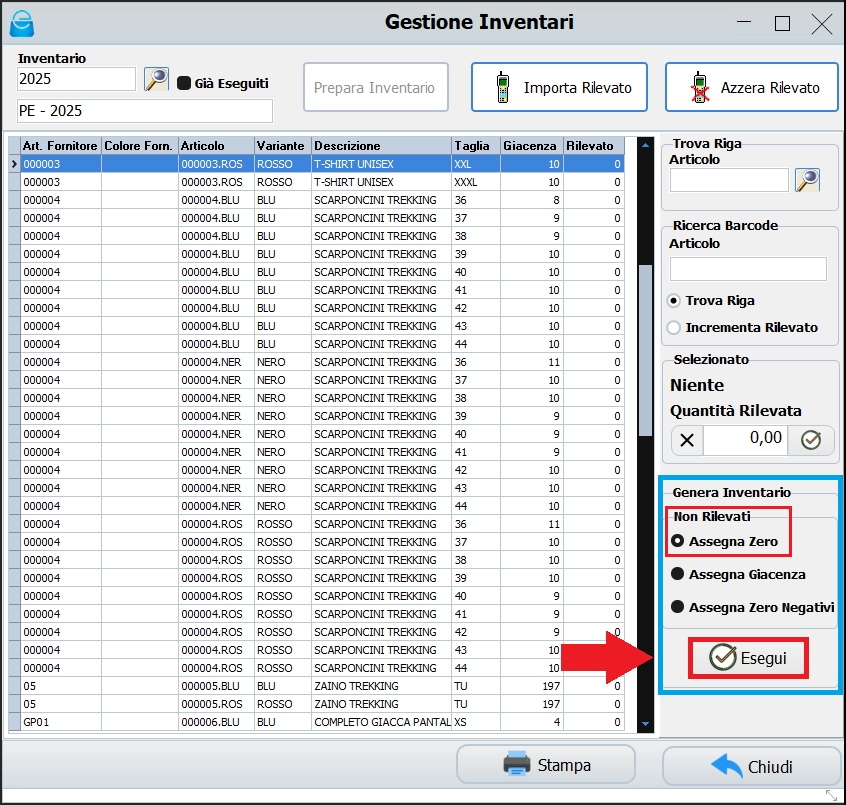This screenshot has height=805, width=846.
Task: Click the X icon beside Quantità Rilevata
Action: 686,440
